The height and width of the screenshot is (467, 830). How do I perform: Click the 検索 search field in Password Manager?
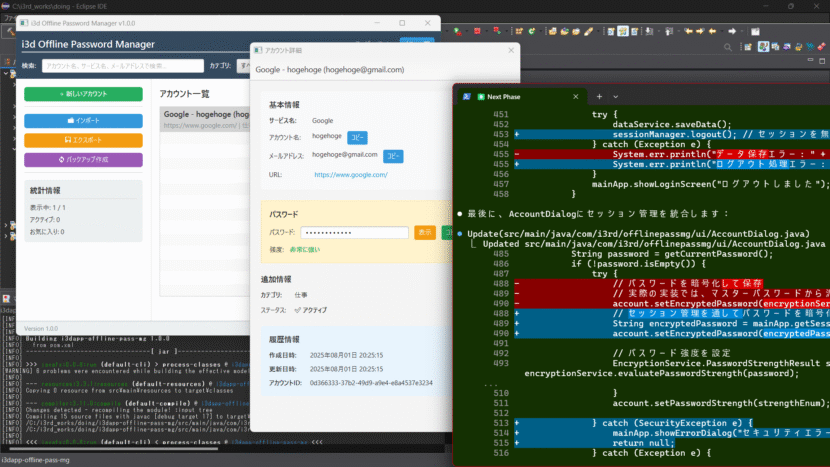(x=123, y=66)
